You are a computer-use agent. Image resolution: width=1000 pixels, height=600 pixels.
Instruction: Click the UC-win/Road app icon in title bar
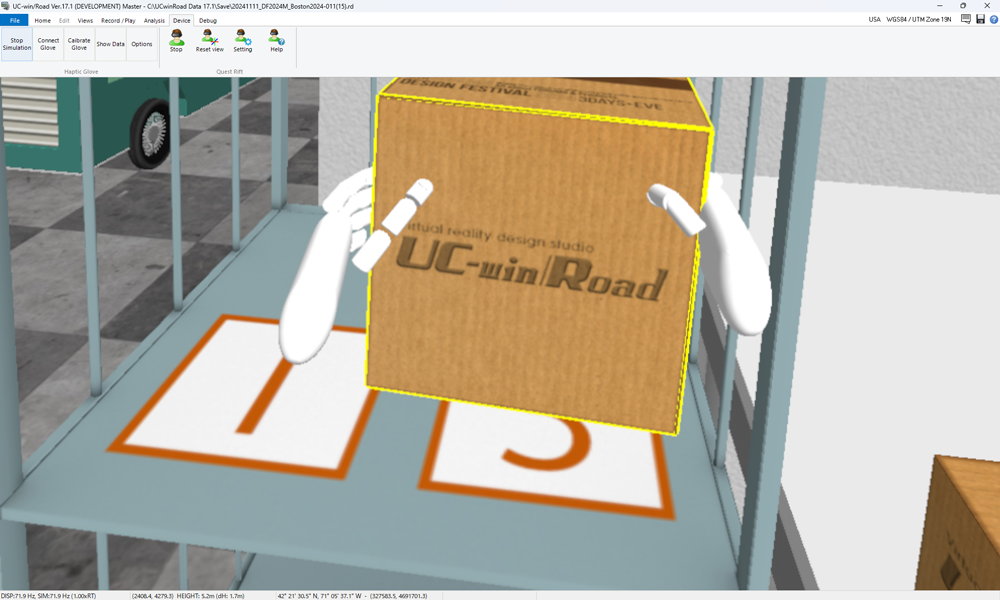coord(6,6)
